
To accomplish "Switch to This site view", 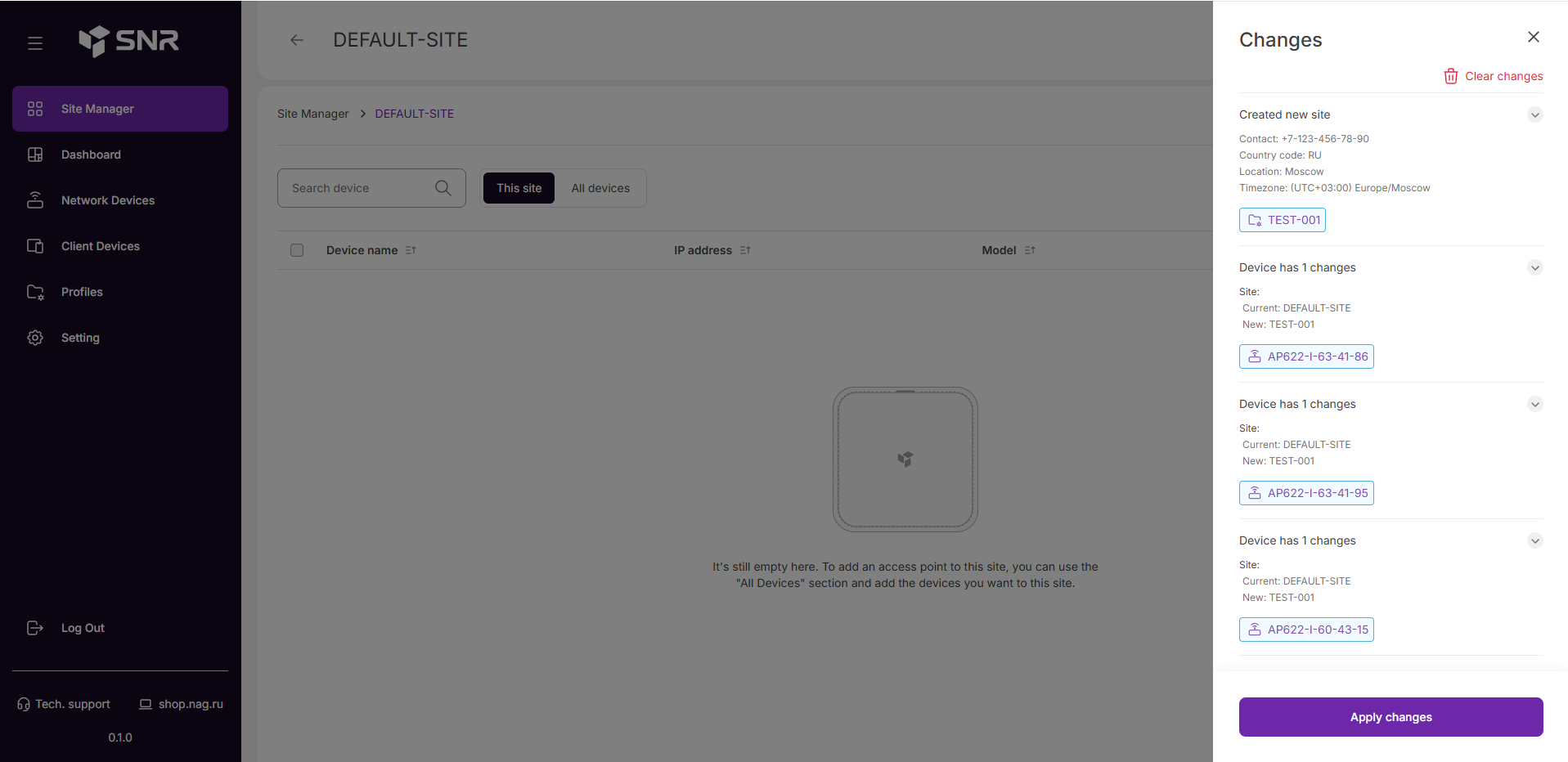I will pos(519,188).
